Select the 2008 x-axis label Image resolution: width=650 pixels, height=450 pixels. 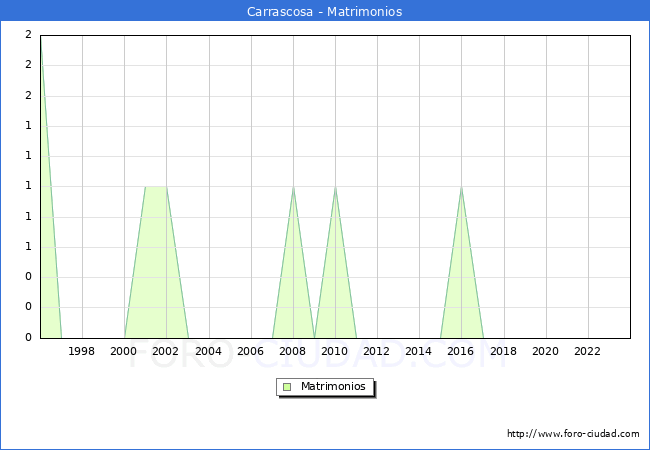click(293, 351)
